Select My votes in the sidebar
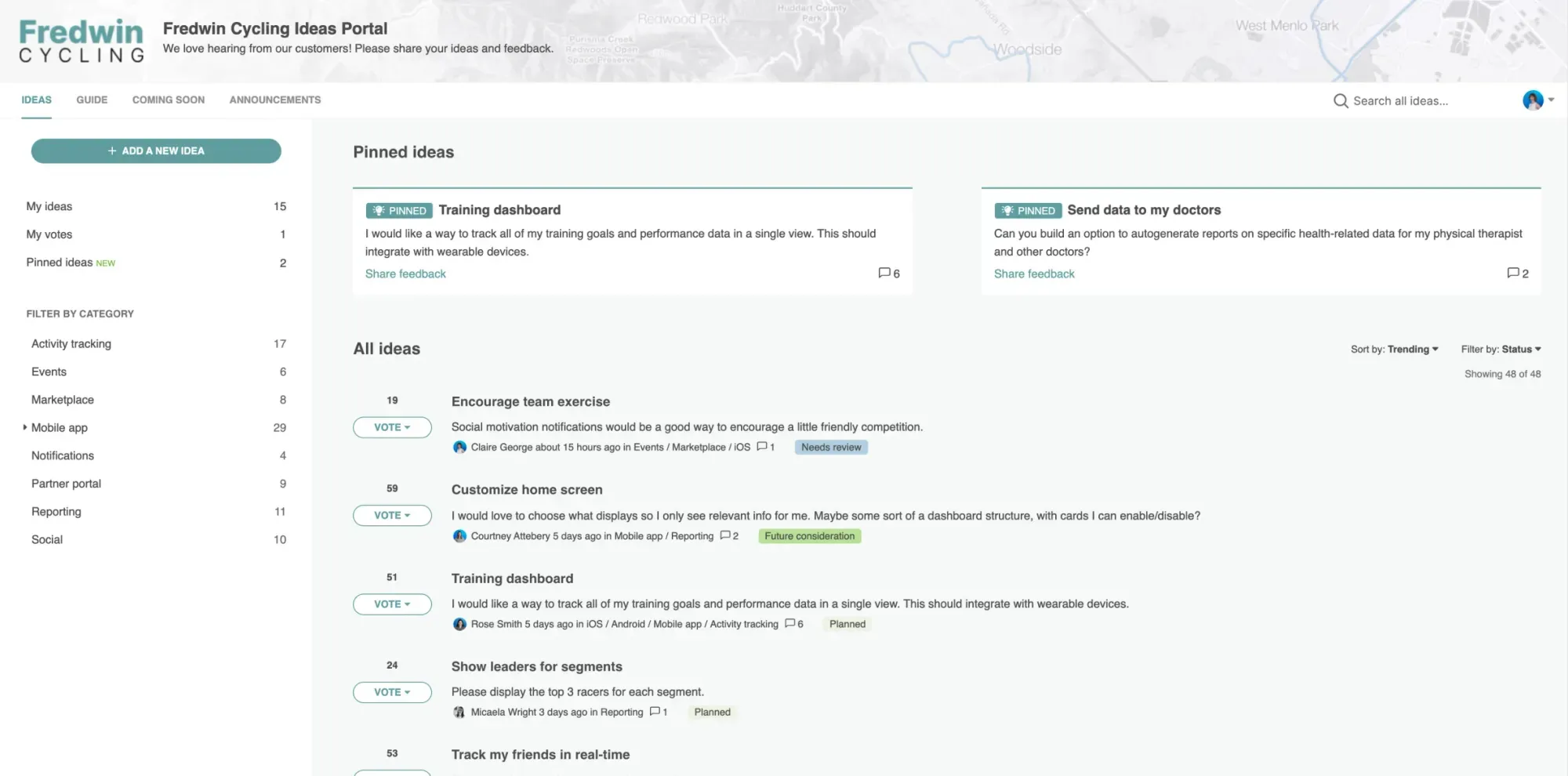The height and width of the screenshot is (776, 1568). pyautogui.click(x=49, y=234)
